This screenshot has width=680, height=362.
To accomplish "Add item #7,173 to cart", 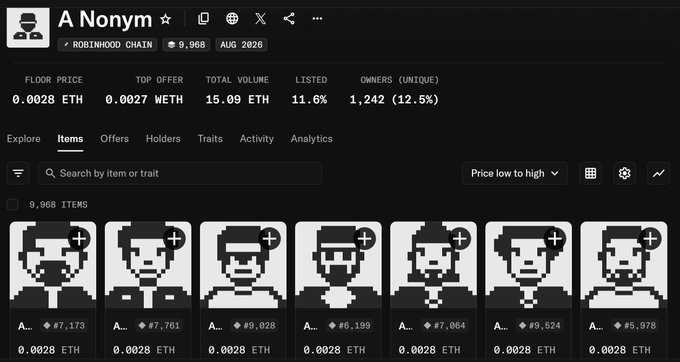I will click(79, 238).
